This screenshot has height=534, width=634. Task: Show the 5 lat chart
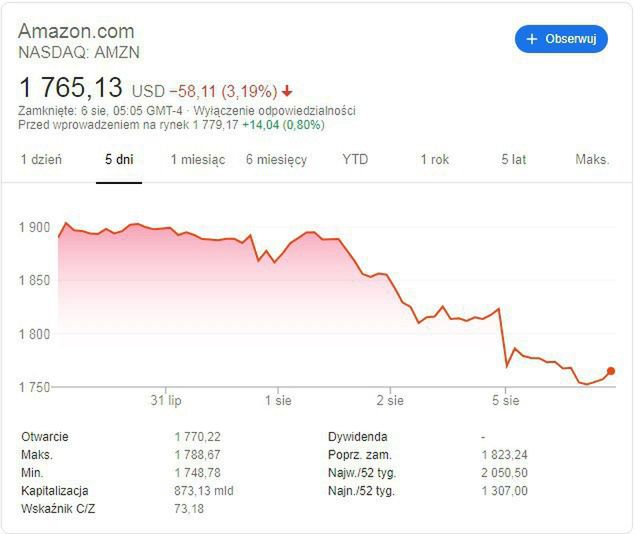[514, 159]
